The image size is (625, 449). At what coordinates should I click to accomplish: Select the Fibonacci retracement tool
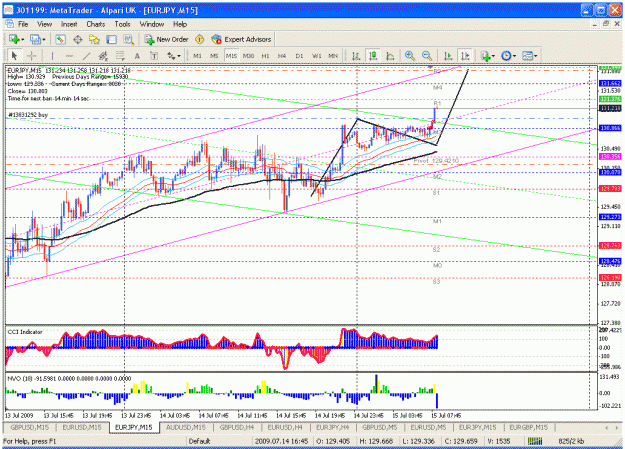coord(120,56)
